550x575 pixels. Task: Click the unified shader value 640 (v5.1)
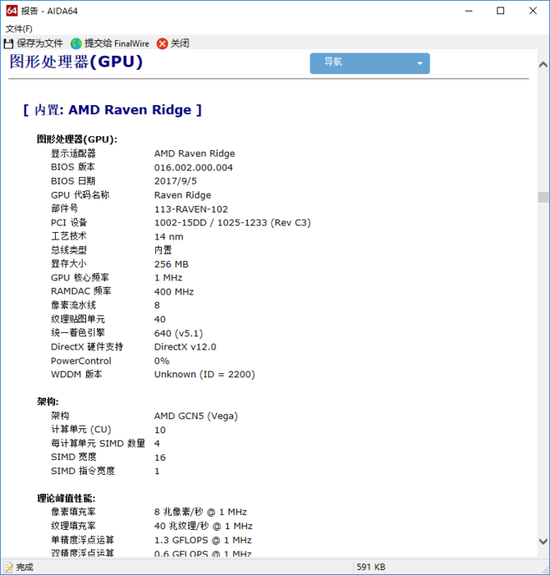pos(179,333)
